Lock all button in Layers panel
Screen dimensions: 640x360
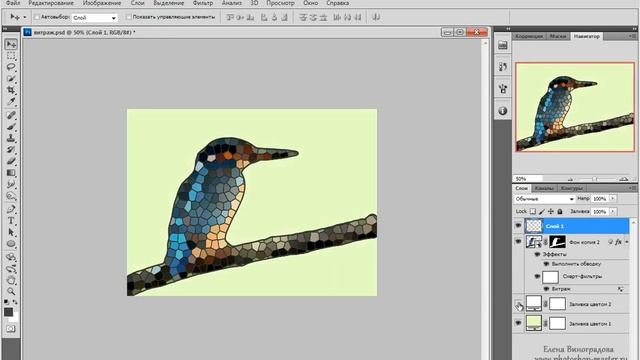[x=560, y=211]
